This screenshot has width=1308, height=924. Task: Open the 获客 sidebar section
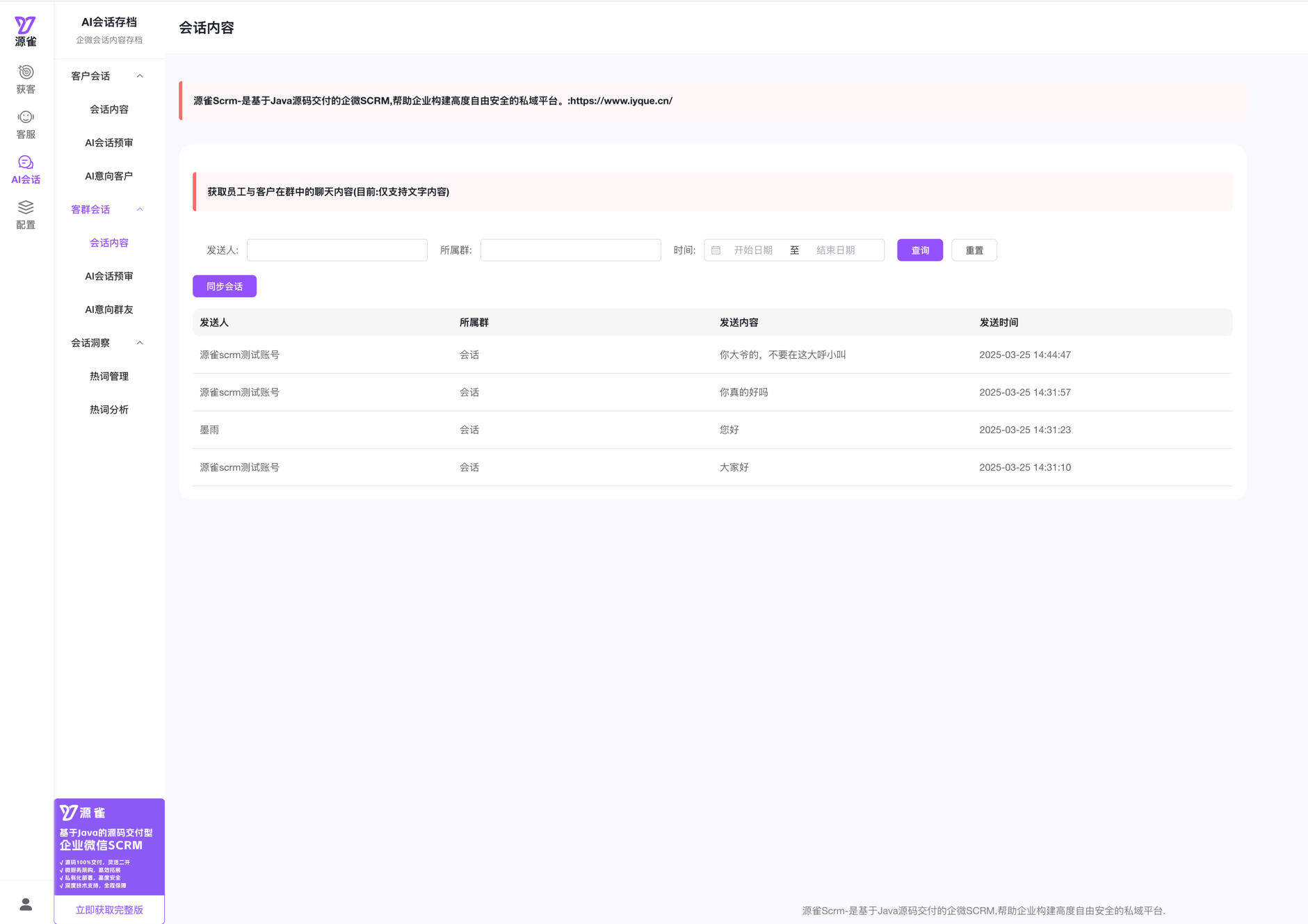pyautogui.click(x=26, y=79)
